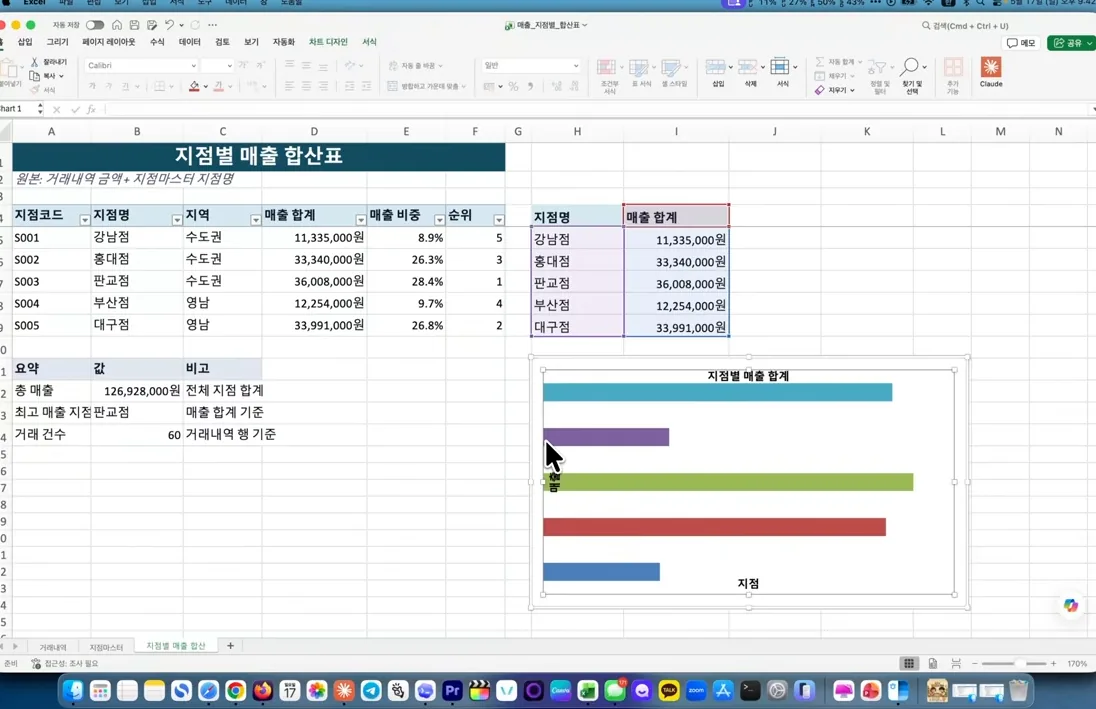The height and width of the screenshot is (709, 1096).
Task: Apply percent style with % icon
Action: (513, 87)
